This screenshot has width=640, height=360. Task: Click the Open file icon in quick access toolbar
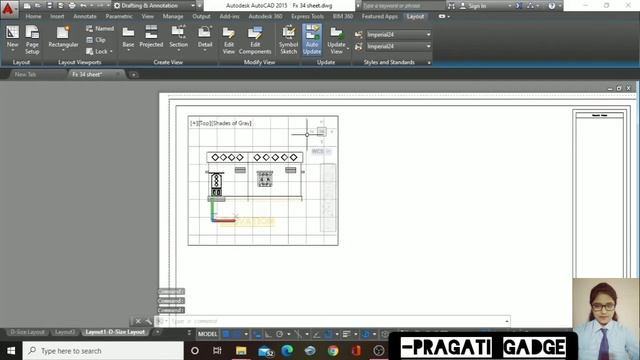tap(38, 6)
